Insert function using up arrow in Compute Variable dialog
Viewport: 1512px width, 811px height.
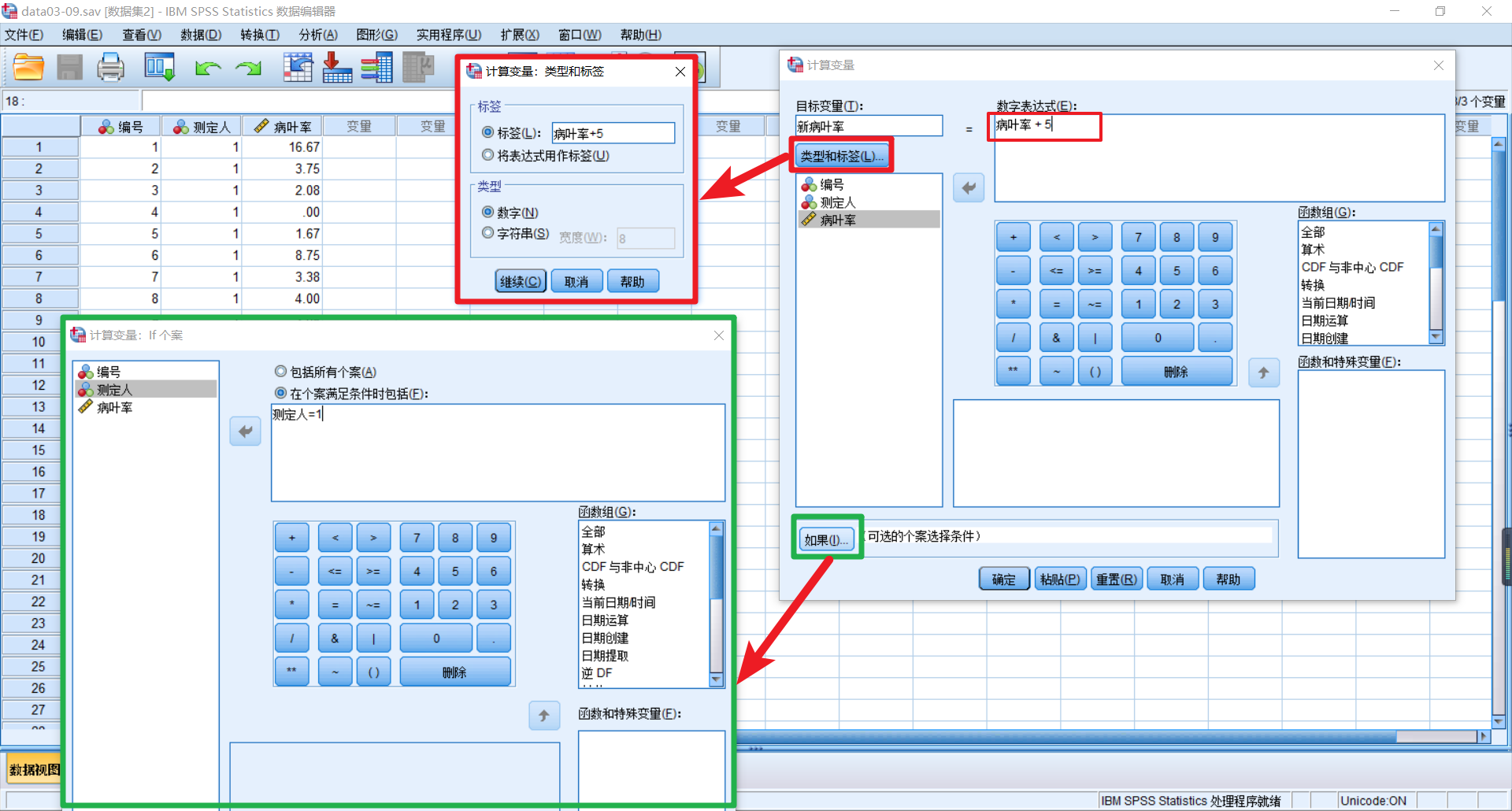click(1263, 372)
